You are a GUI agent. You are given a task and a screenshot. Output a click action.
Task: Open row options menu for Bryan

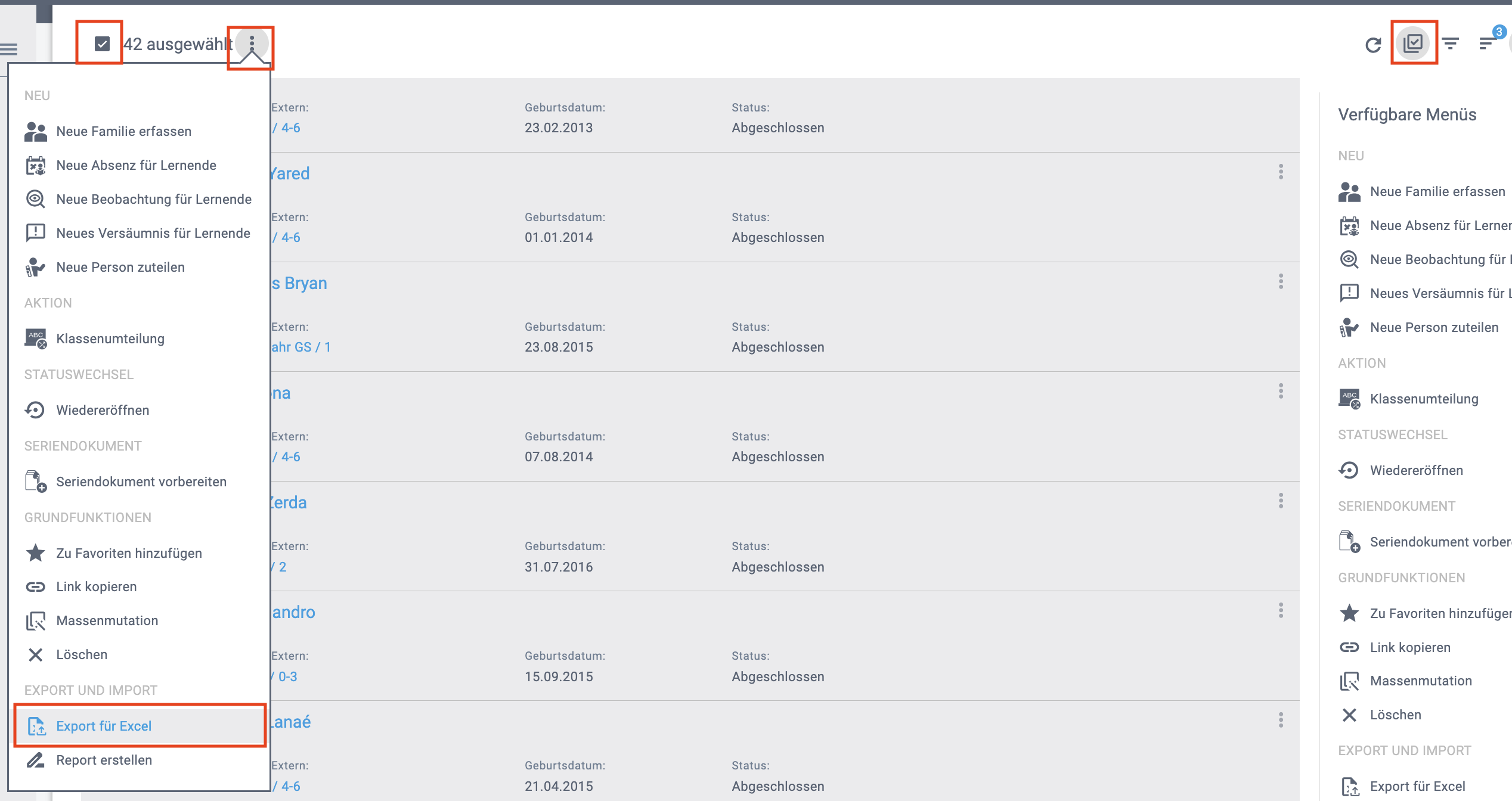(x=1281, y=282)
